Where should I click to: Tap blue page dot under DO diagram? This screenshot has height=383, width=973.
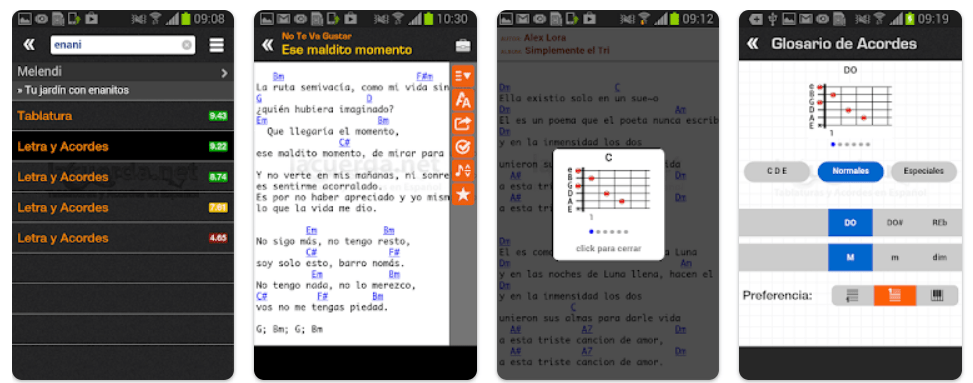pos(833,144)
